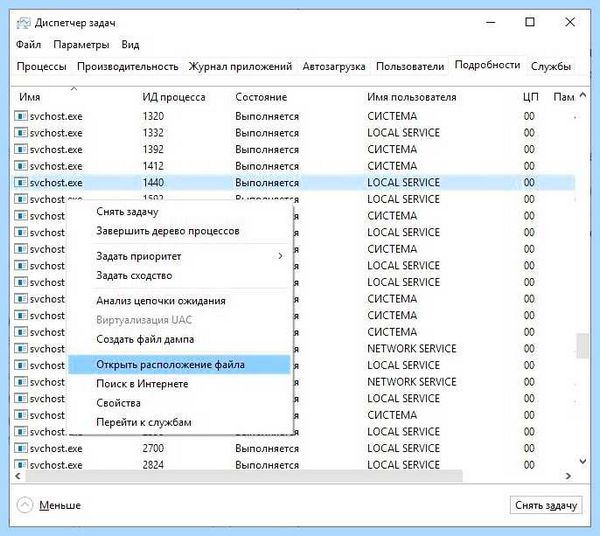Image resolution: width=600 pixels, height=536 pixels.
Task: Click the Меньше link
Action: pos(60,505)
